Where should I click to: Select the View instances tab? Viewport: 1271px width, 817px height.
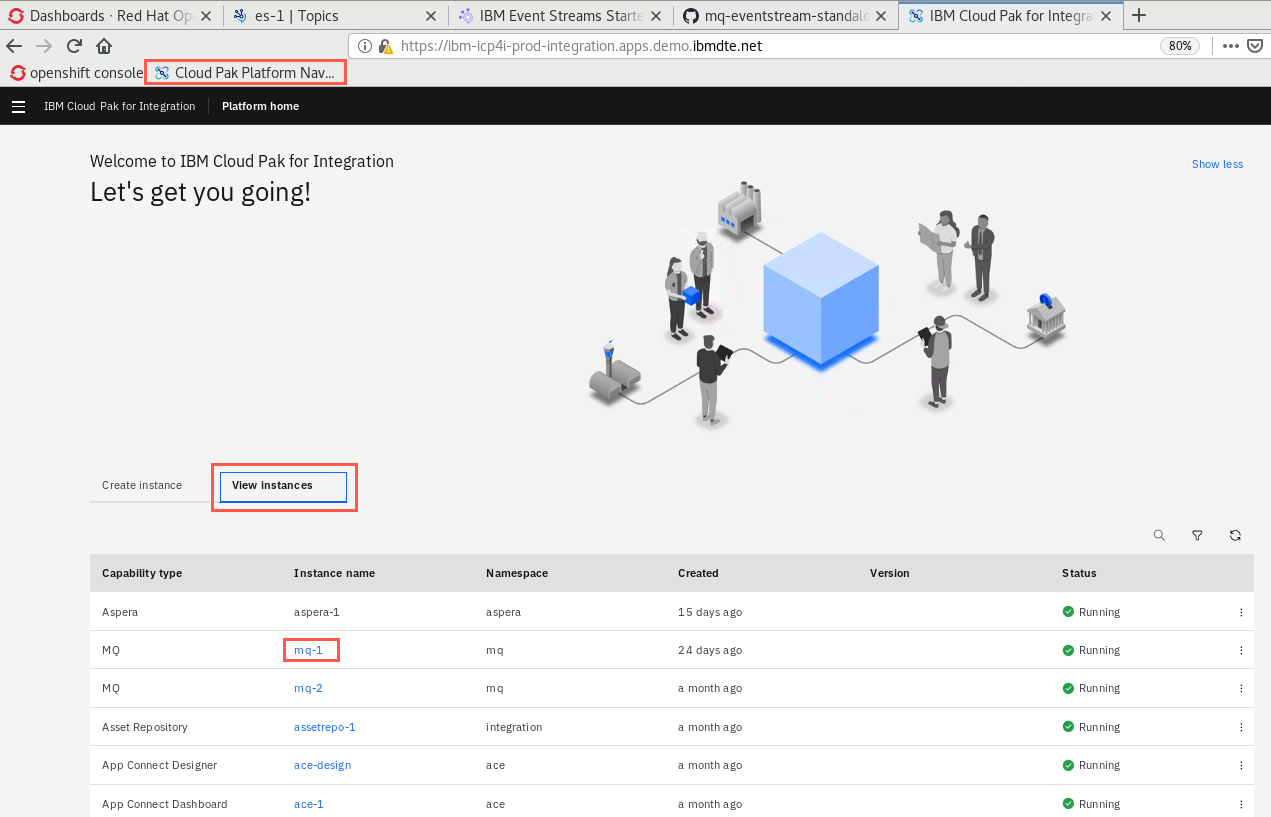[x=283, y=486]
